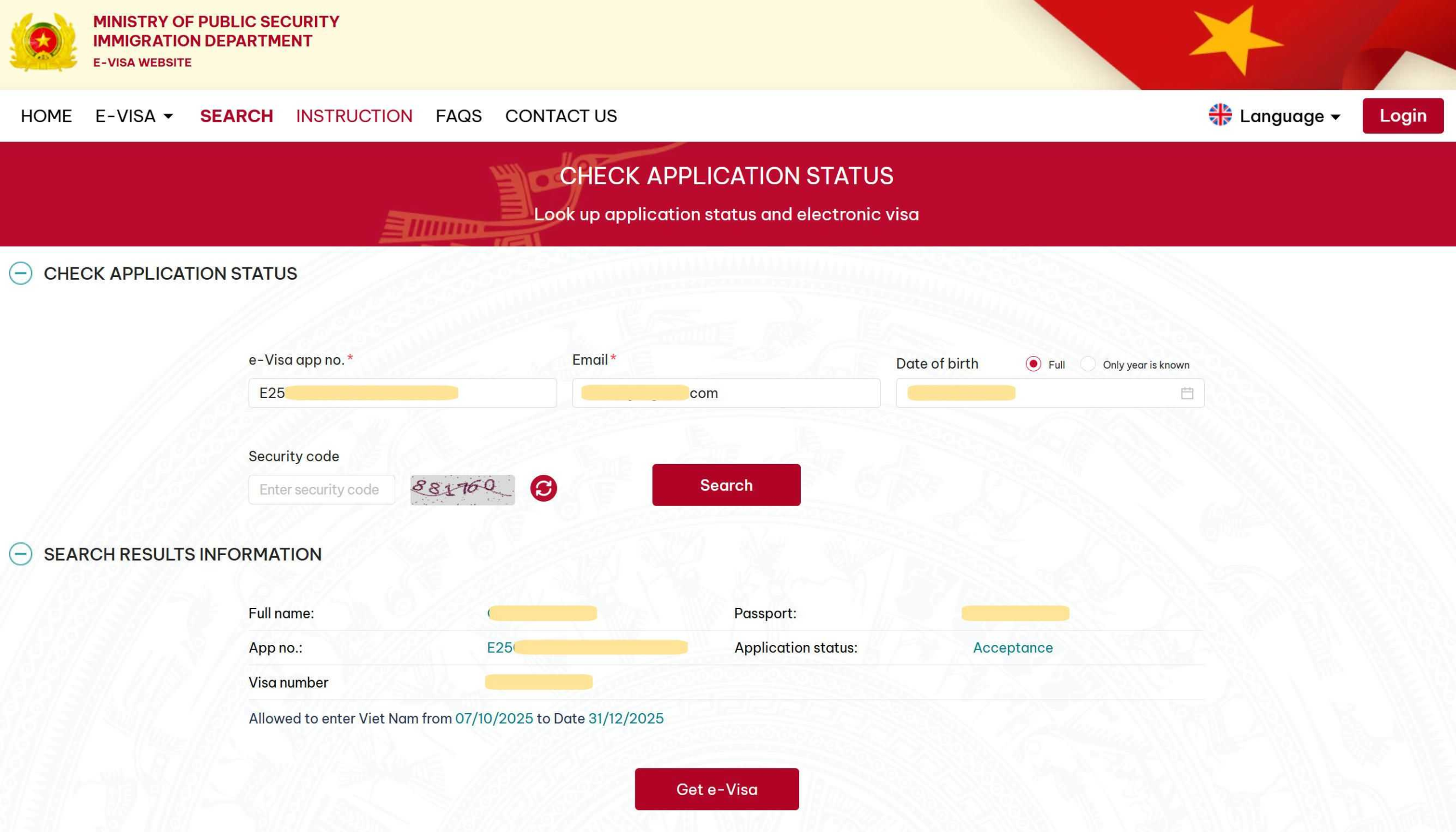Screen dimensions: 1456x832
Task: Click the UK flag language icon
Action: (1220, 115)
